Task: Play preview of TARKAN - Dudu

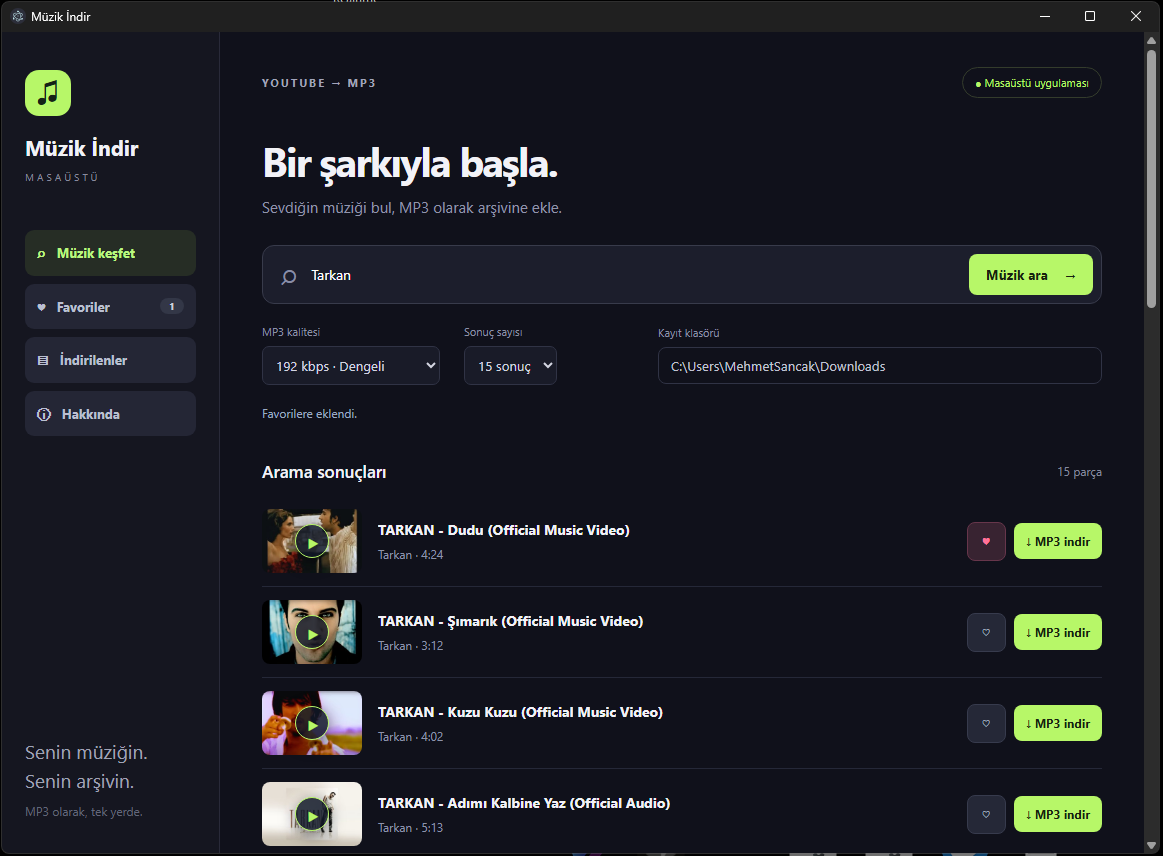Action: click(312, 543)
